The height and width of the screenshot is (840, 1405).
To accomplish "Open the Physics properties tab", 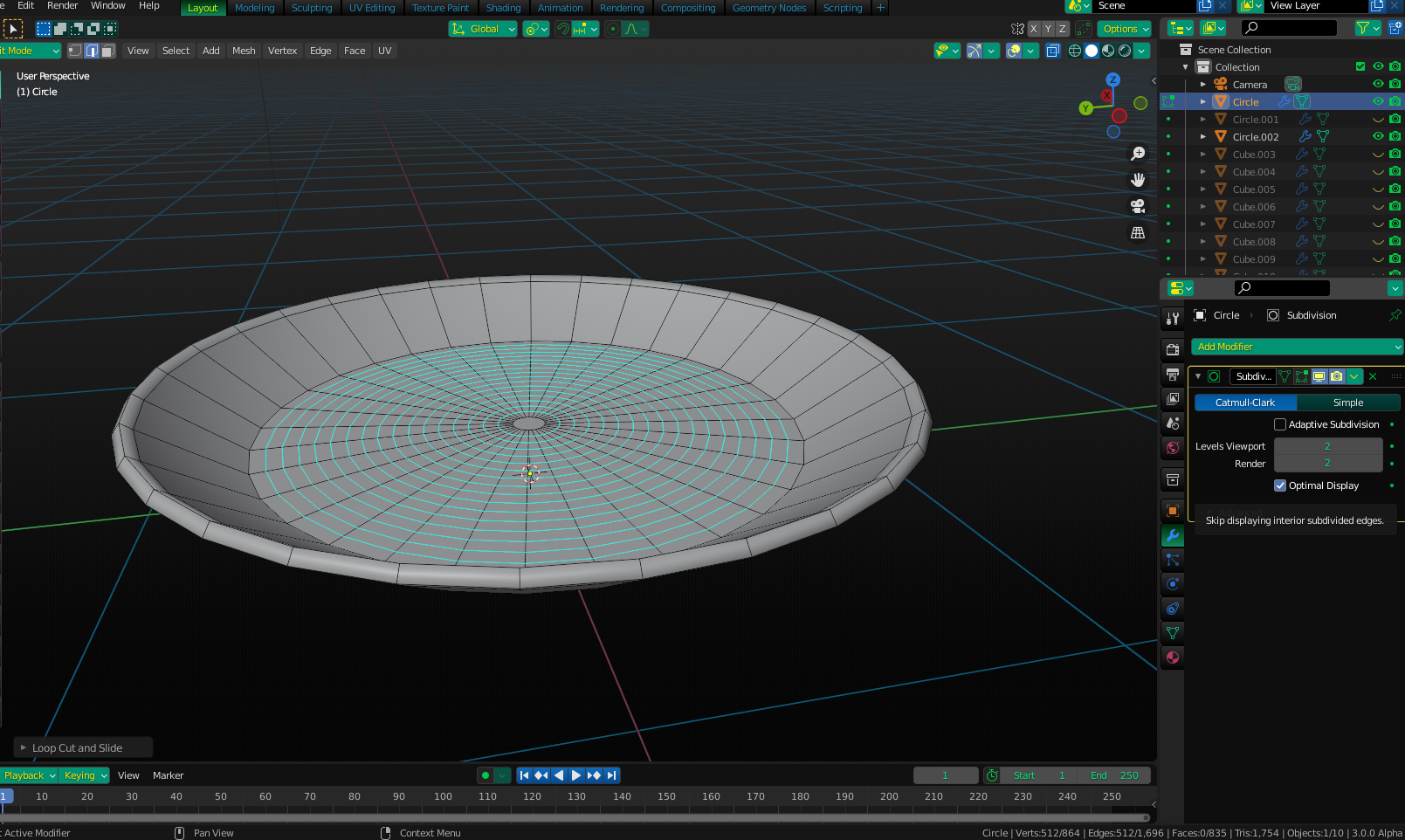I will (1173, 584).
